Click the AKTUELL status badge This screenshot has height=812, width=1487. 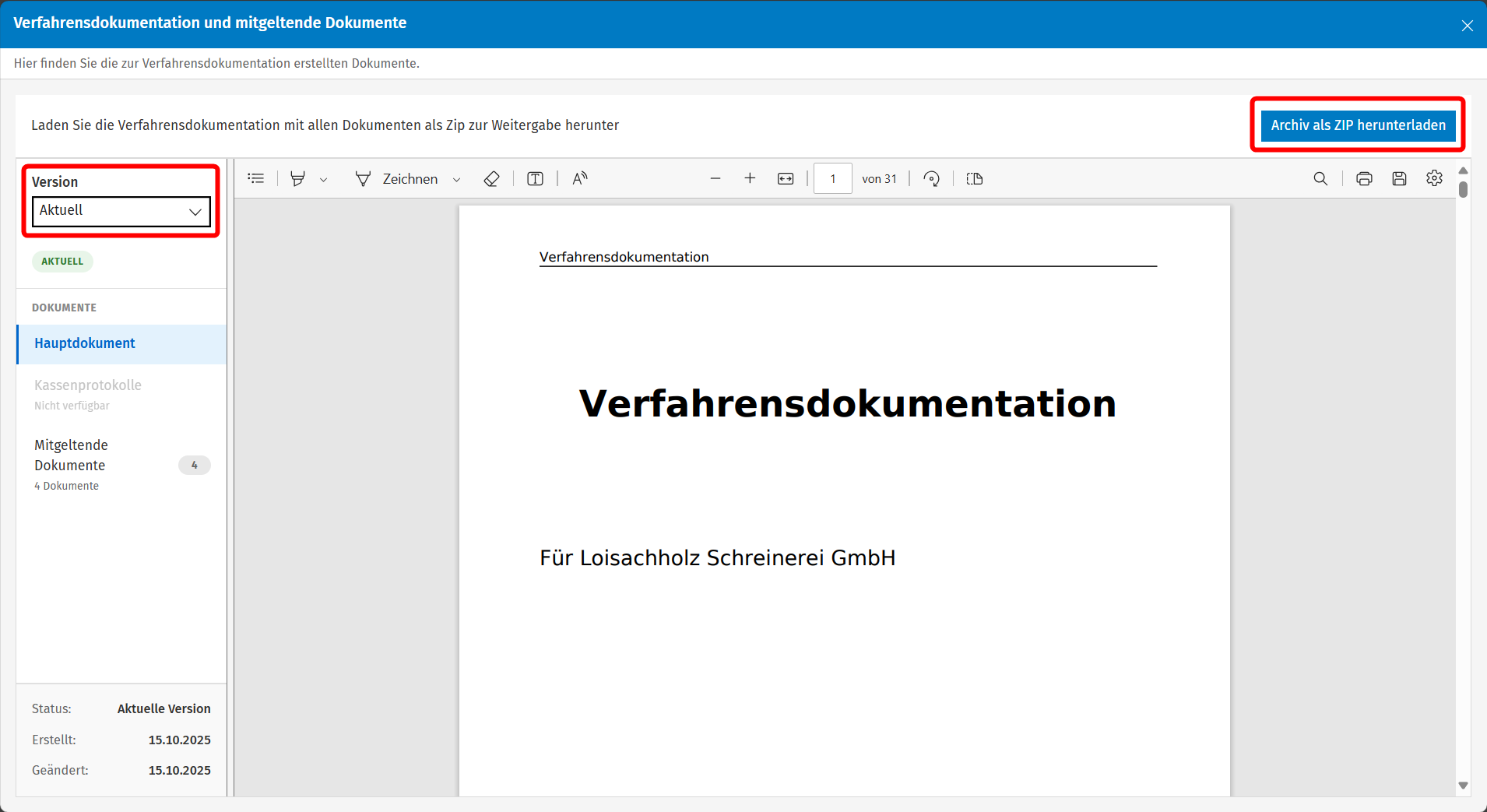tap(62, 262)
